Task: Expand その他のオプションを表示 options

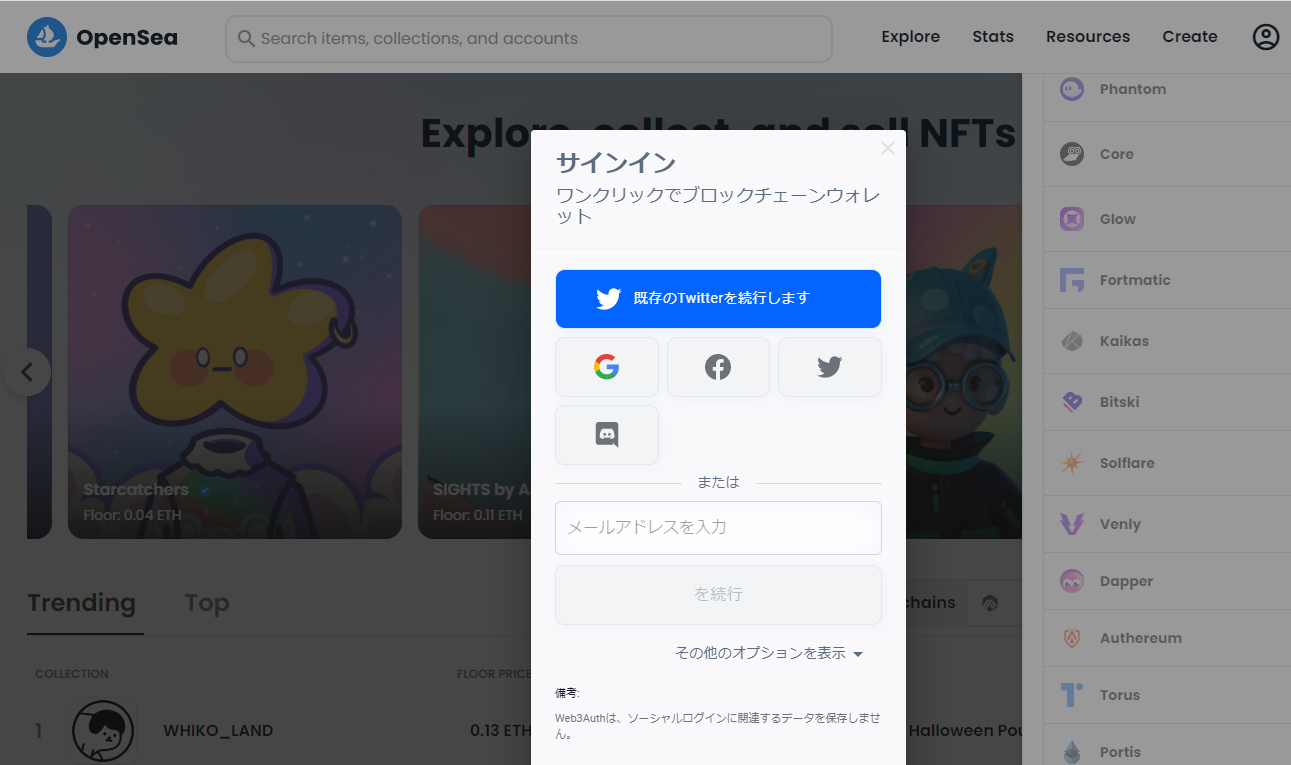Action: tap(770, 652)
